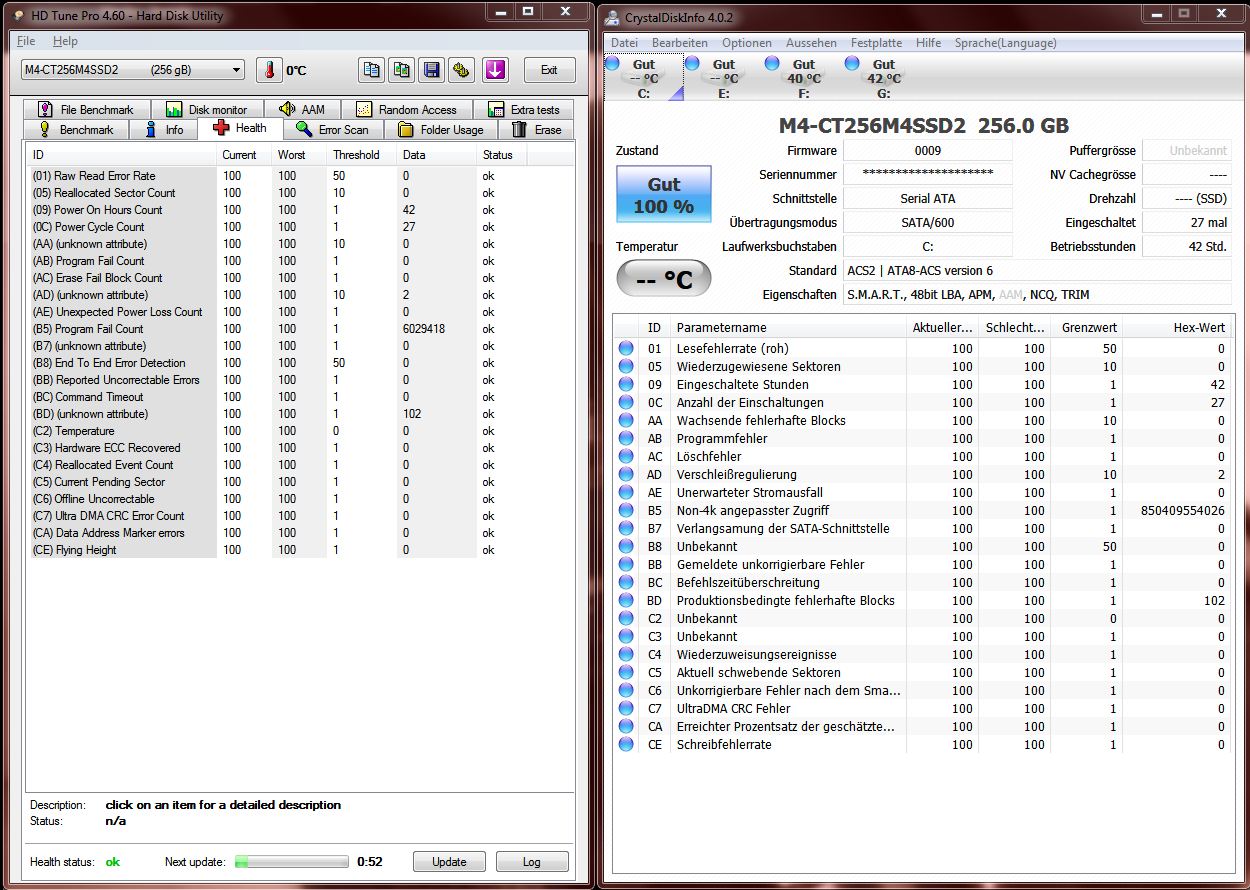Open the File menu in HD Tune
The image size is (1250, 890).
[26, 41]
